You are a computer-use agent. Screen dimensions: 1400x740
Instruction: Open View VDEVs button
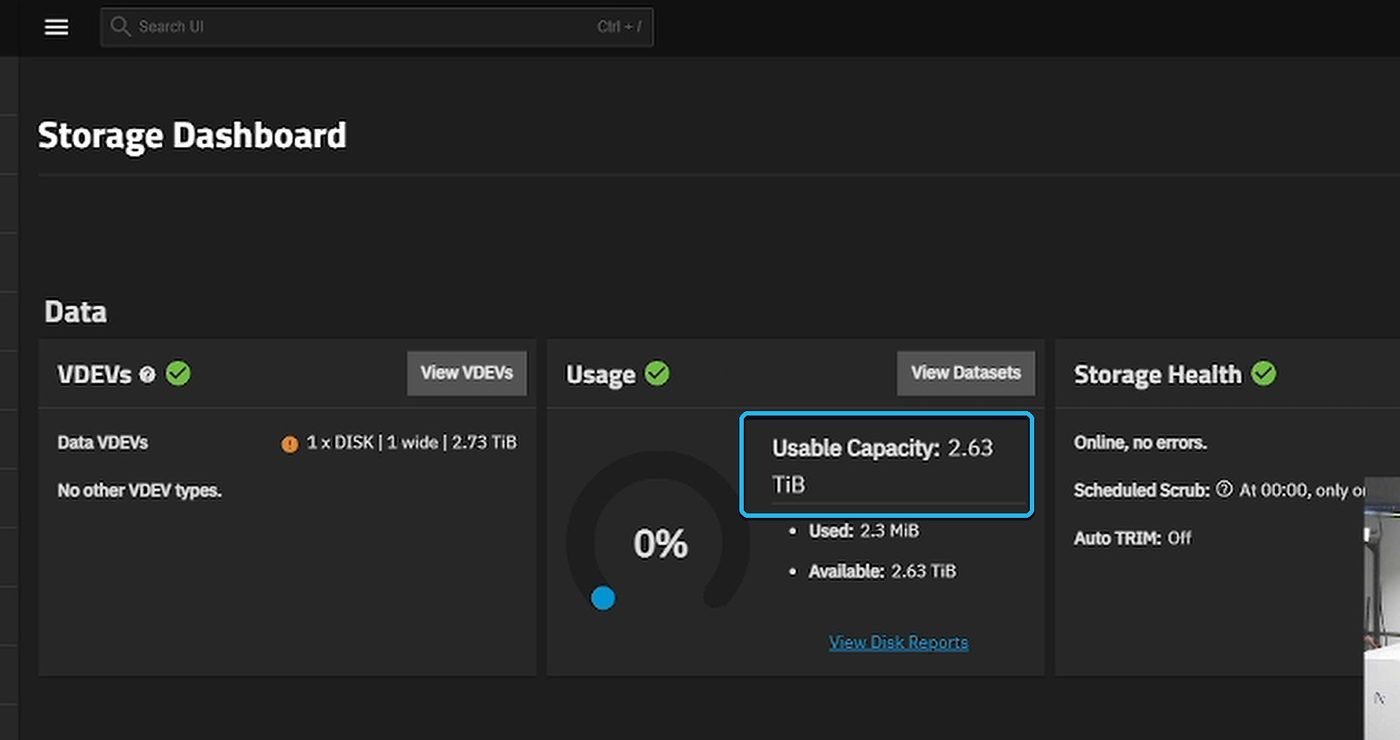pos(467,373)
